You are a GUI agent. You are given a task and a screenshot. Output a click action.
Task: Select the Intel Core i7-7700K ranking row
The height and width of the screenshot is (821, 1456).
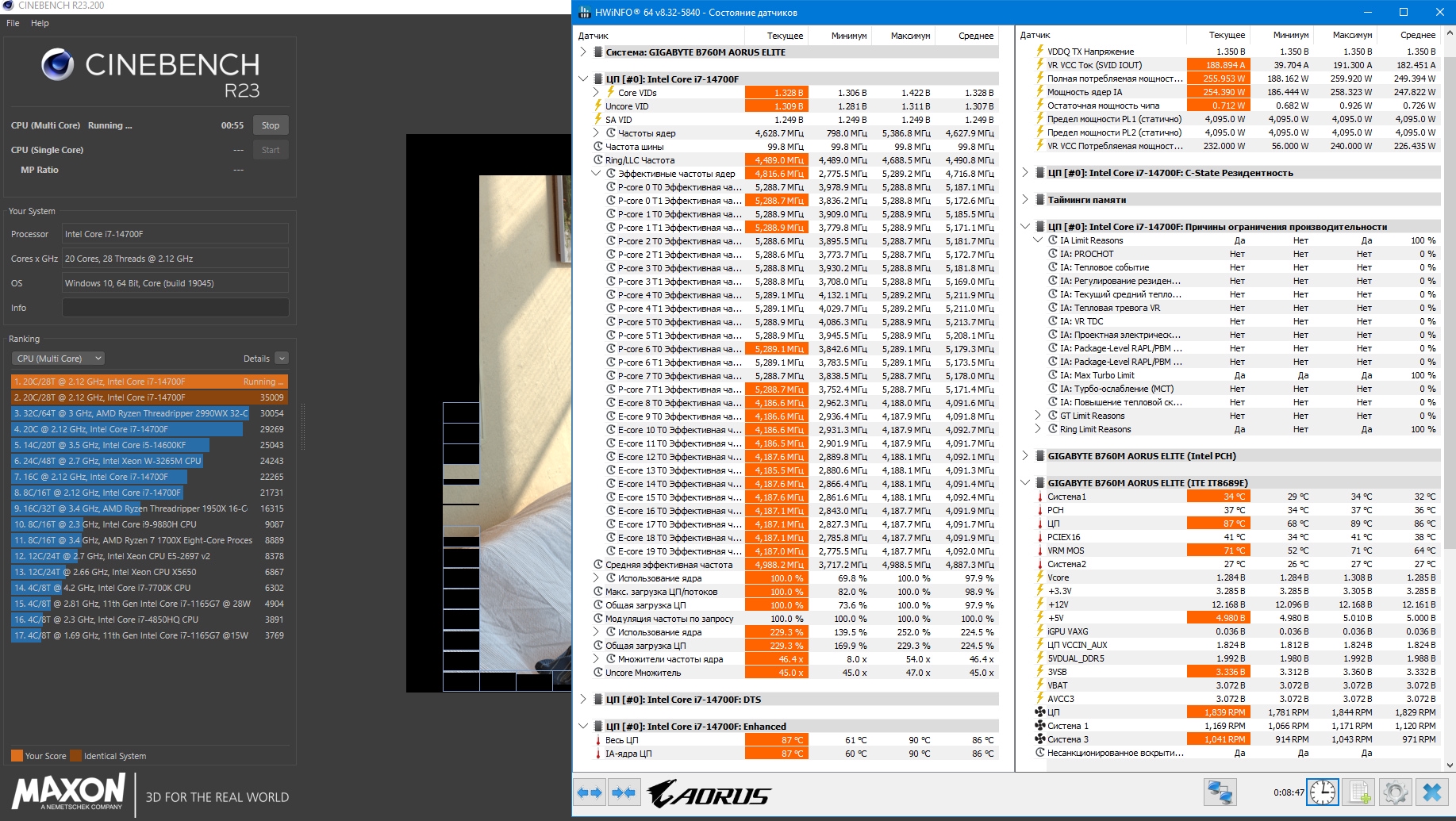[149, 588]
